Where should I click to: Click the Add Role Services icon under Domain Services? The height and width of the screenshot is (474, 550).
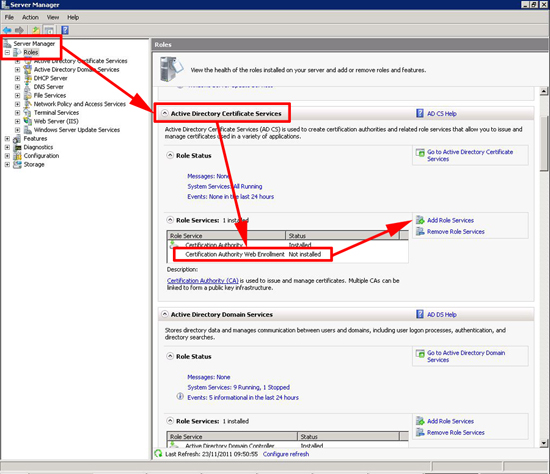tap(420, 421)
